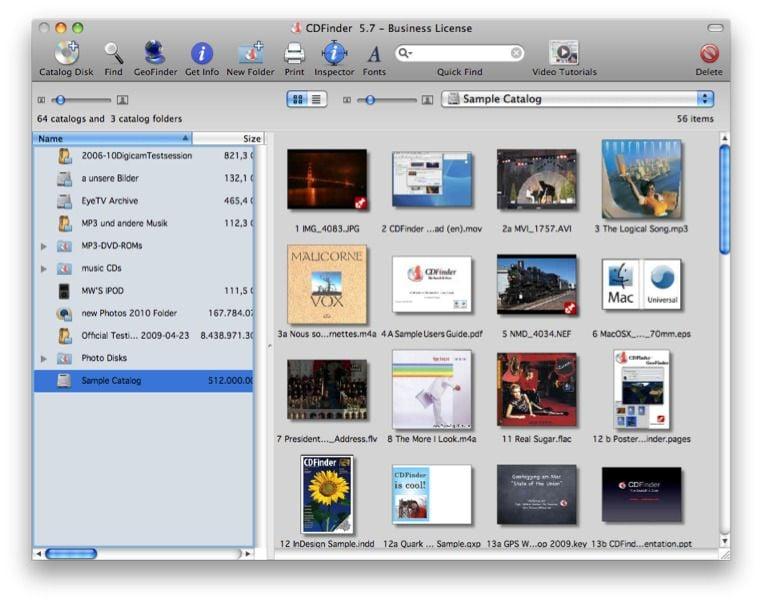Screen dimensions: 762x604
Task: Click the Get Info toolbar icon
Action: coord(202,53)
